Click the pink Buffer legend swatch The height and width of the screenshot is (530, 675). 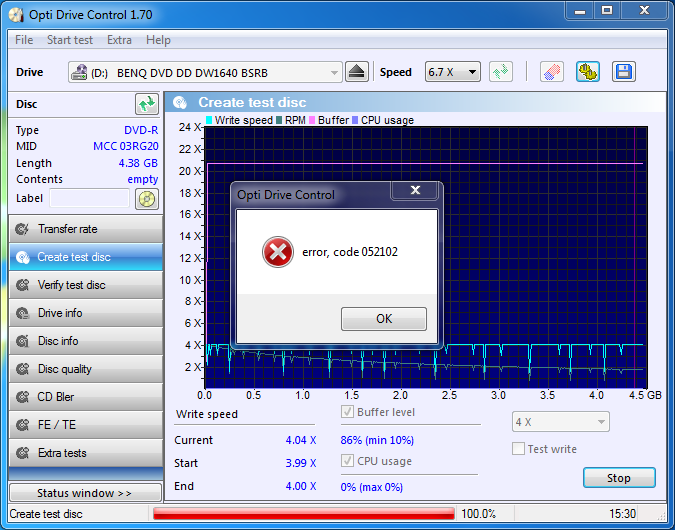coord(312,120)
